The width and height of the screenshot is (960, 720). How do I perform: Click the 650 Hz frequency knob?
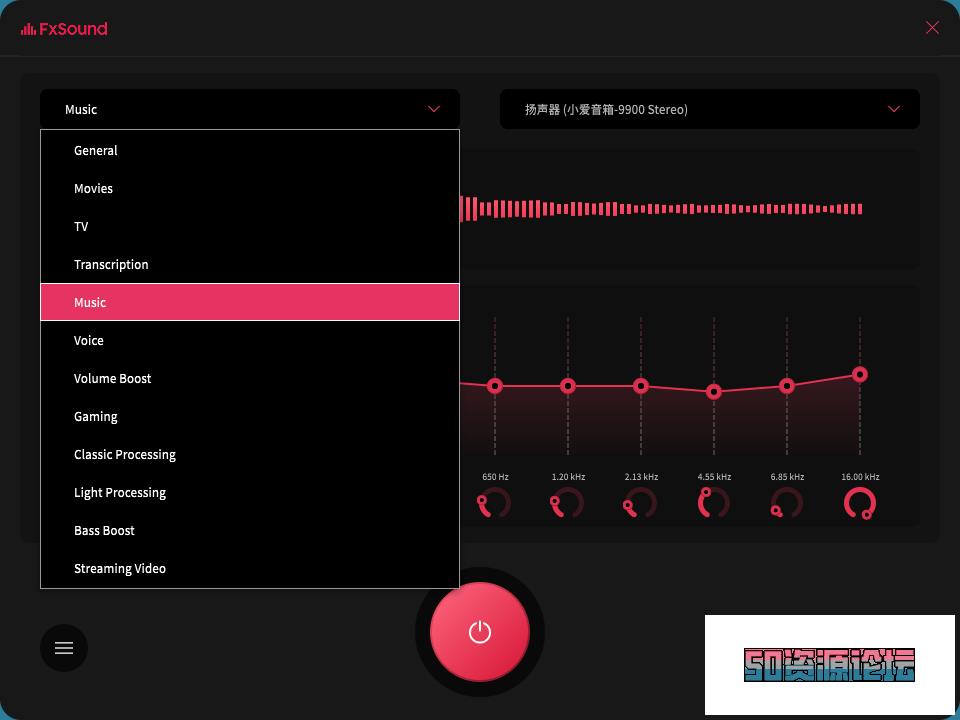click(x=495, y=503)
